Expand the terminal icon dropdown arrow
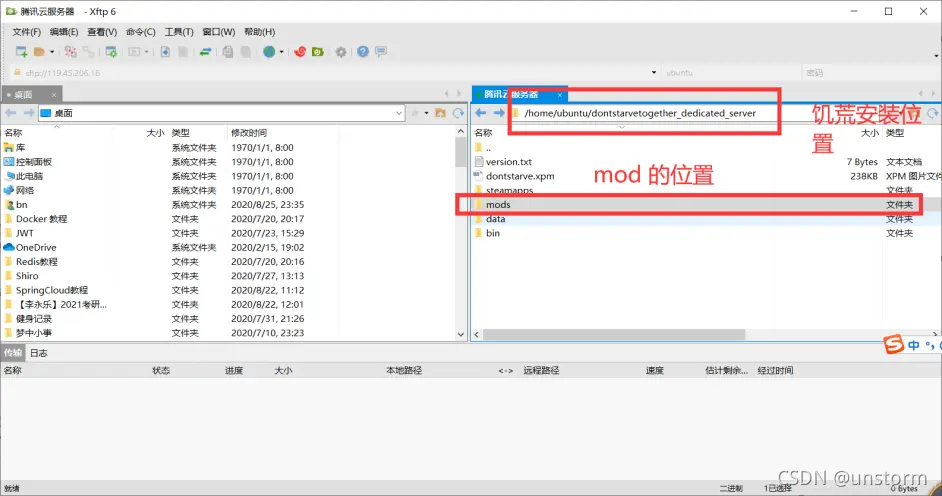The width and height of the screenshot is (942, 496). click(x=146, y=52)
